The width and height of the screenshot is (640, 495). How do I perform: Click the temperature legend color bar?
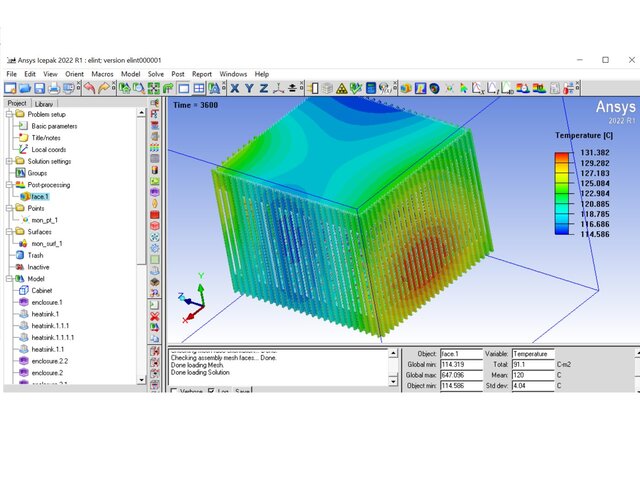click(x=562, y=193)
